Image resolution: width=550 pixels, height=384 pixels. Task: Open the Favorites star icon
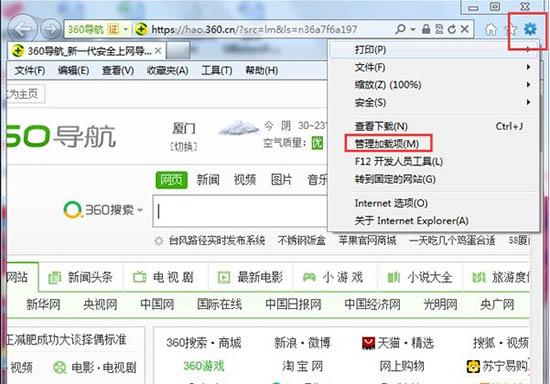click(510, 29)
